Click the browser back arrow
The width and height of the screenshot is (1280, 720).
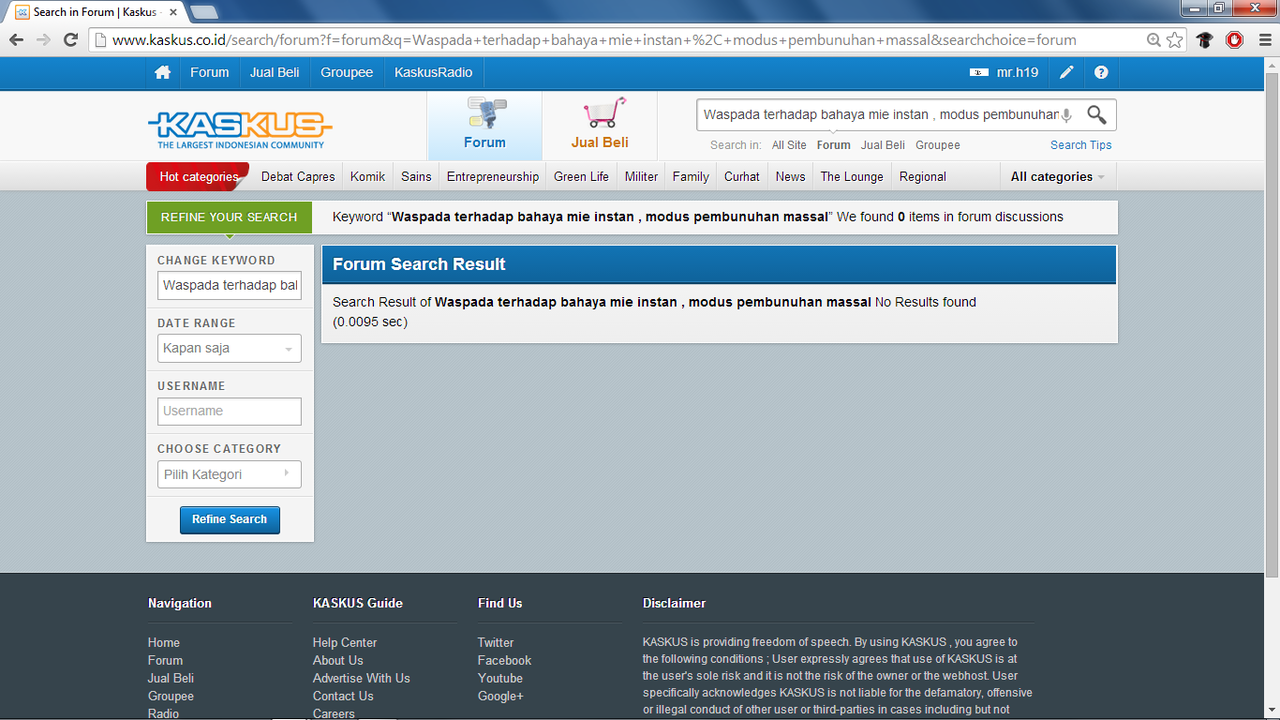[17, 40]
